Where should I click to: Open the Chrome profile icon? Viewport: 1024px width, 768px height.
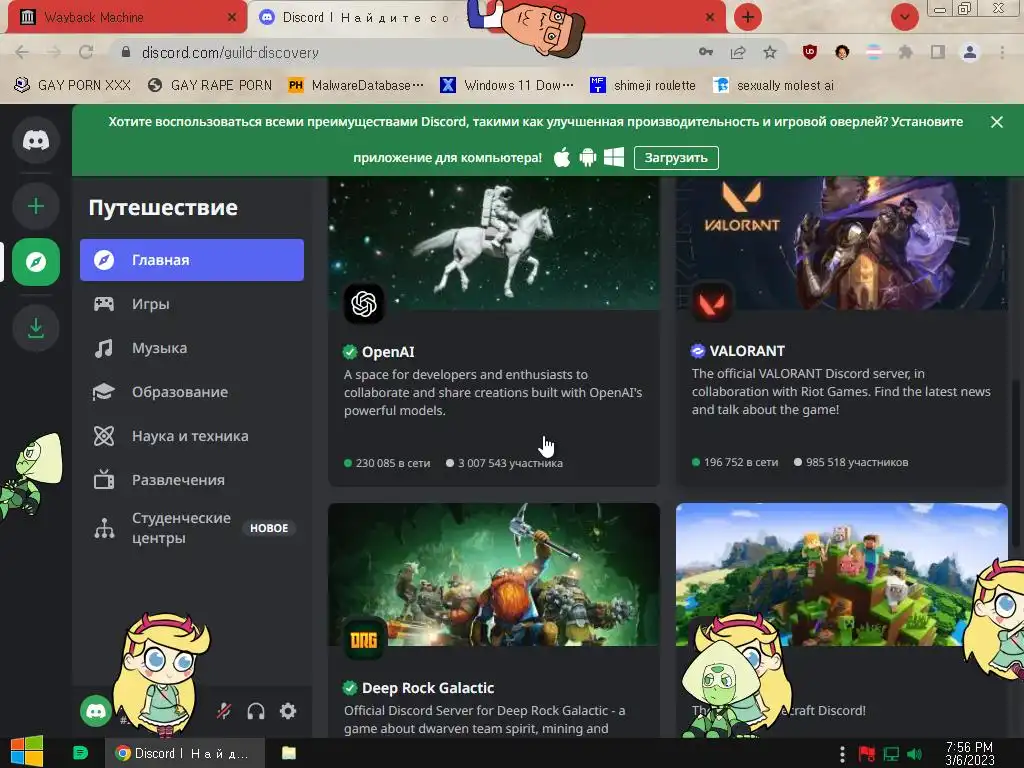click(970, 52)
